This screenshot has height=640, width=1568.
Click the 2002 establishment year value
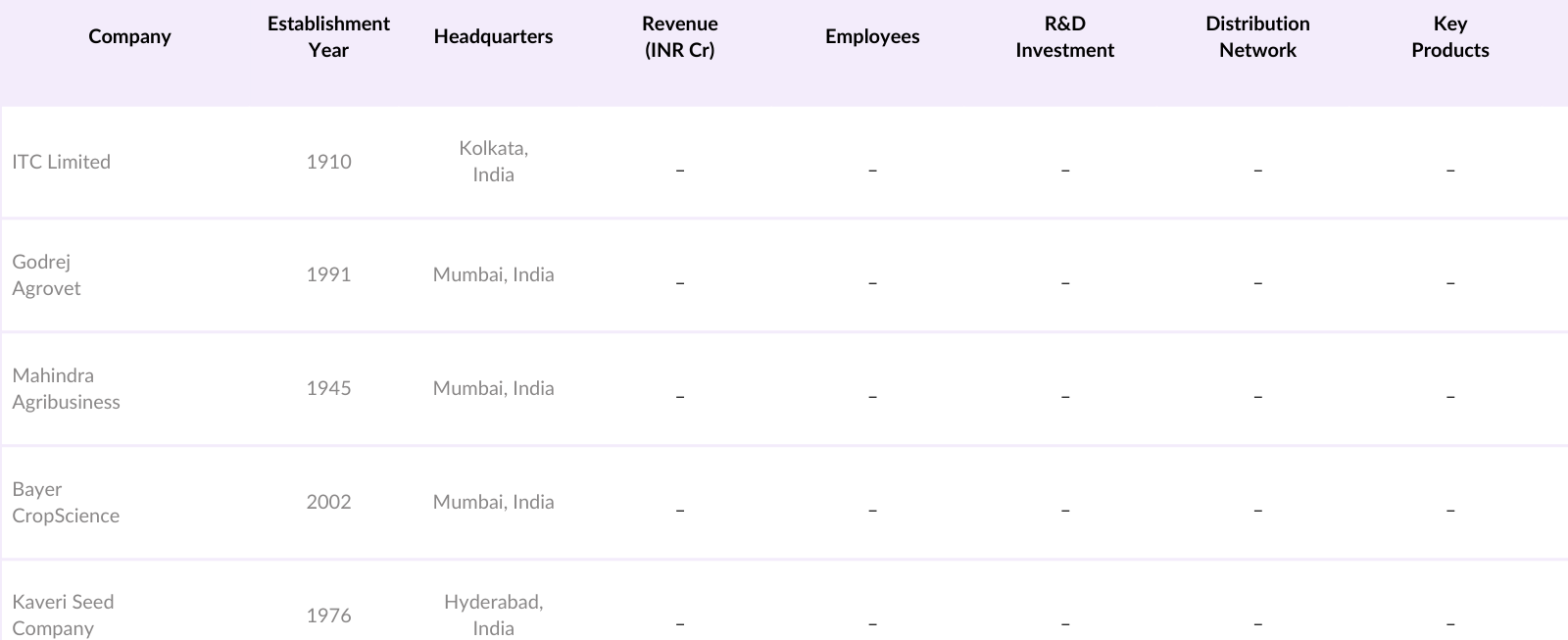pyautogui.click(x=328, y=502)
